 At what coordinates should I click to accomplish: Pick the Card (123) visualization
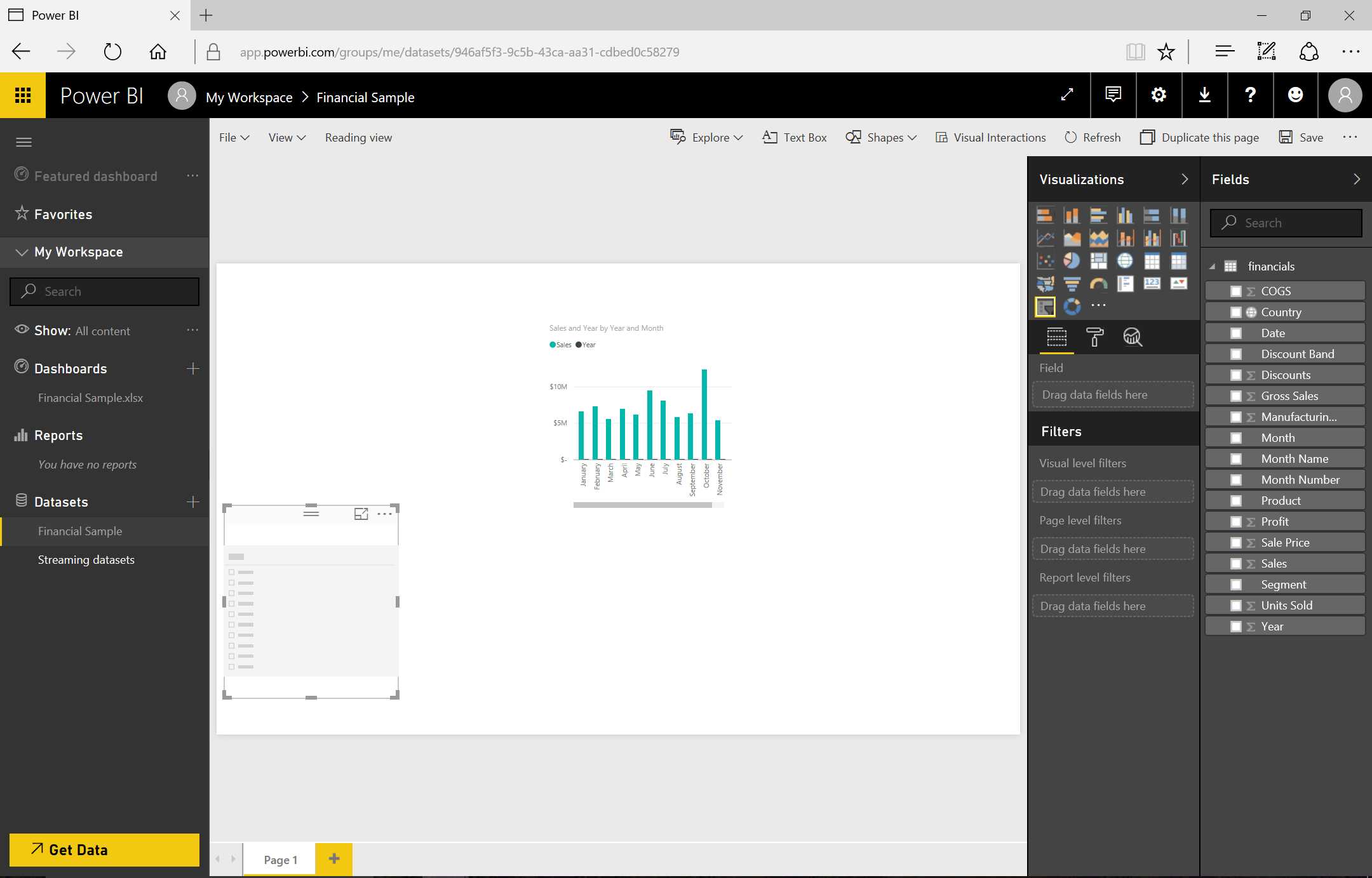[x=1152, y=284]
